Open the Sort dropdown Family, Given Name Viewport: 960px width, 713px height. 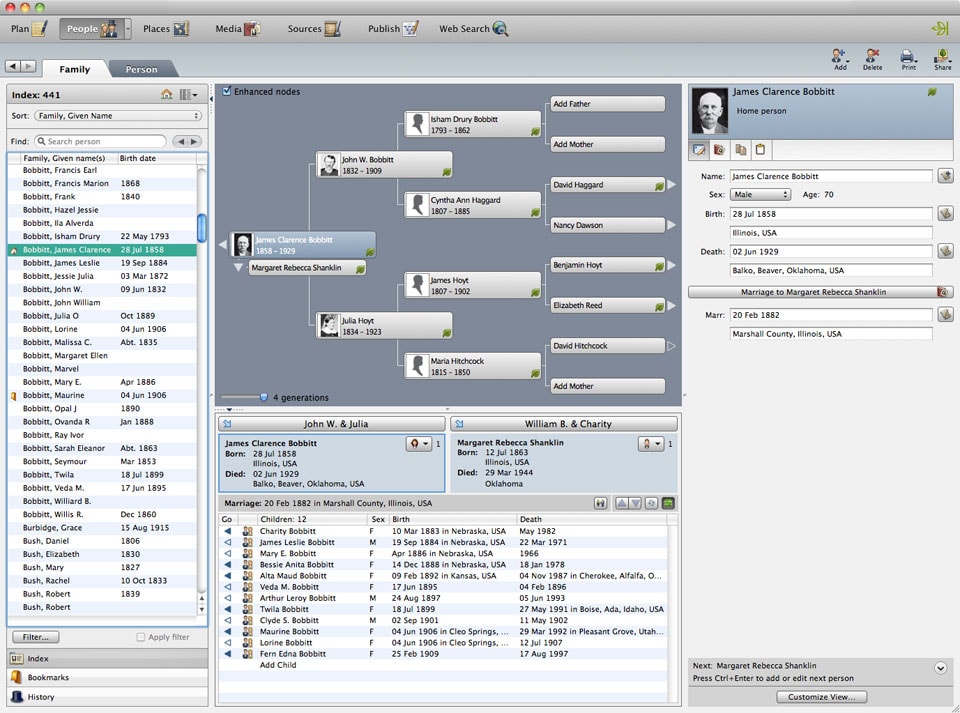click(x=118, y=116)
